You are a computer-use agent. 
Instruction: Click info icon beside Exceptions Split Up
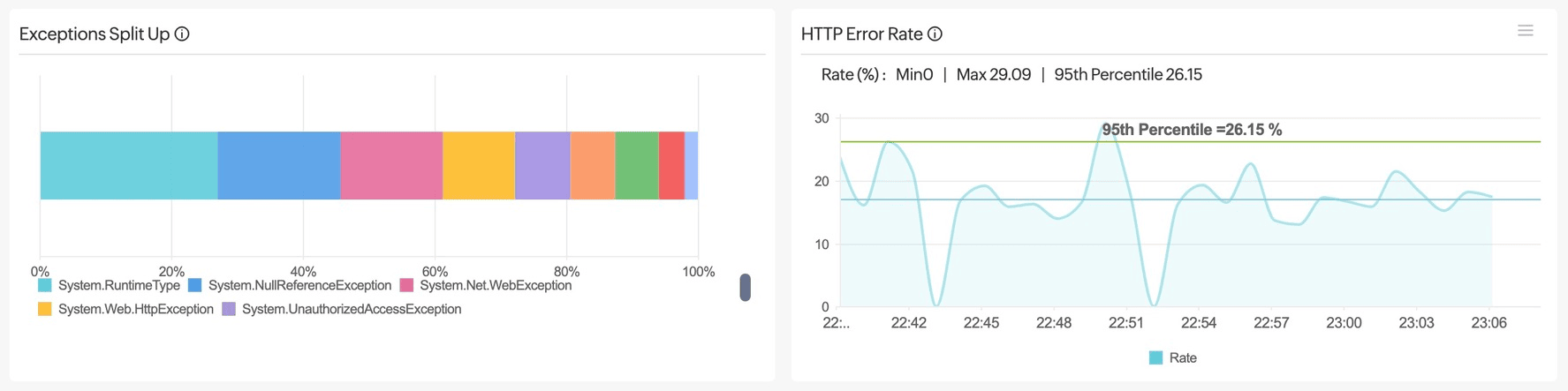pos(182,34)
